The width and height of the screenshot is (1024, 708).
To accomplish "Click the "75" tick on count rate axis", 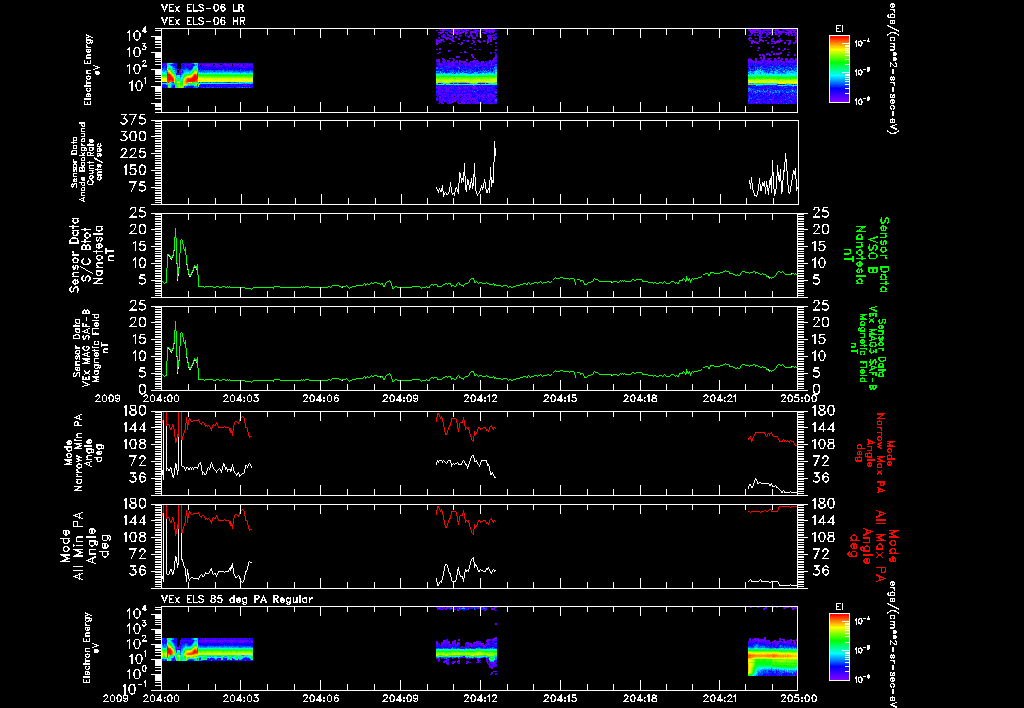I will click(138, 187).
